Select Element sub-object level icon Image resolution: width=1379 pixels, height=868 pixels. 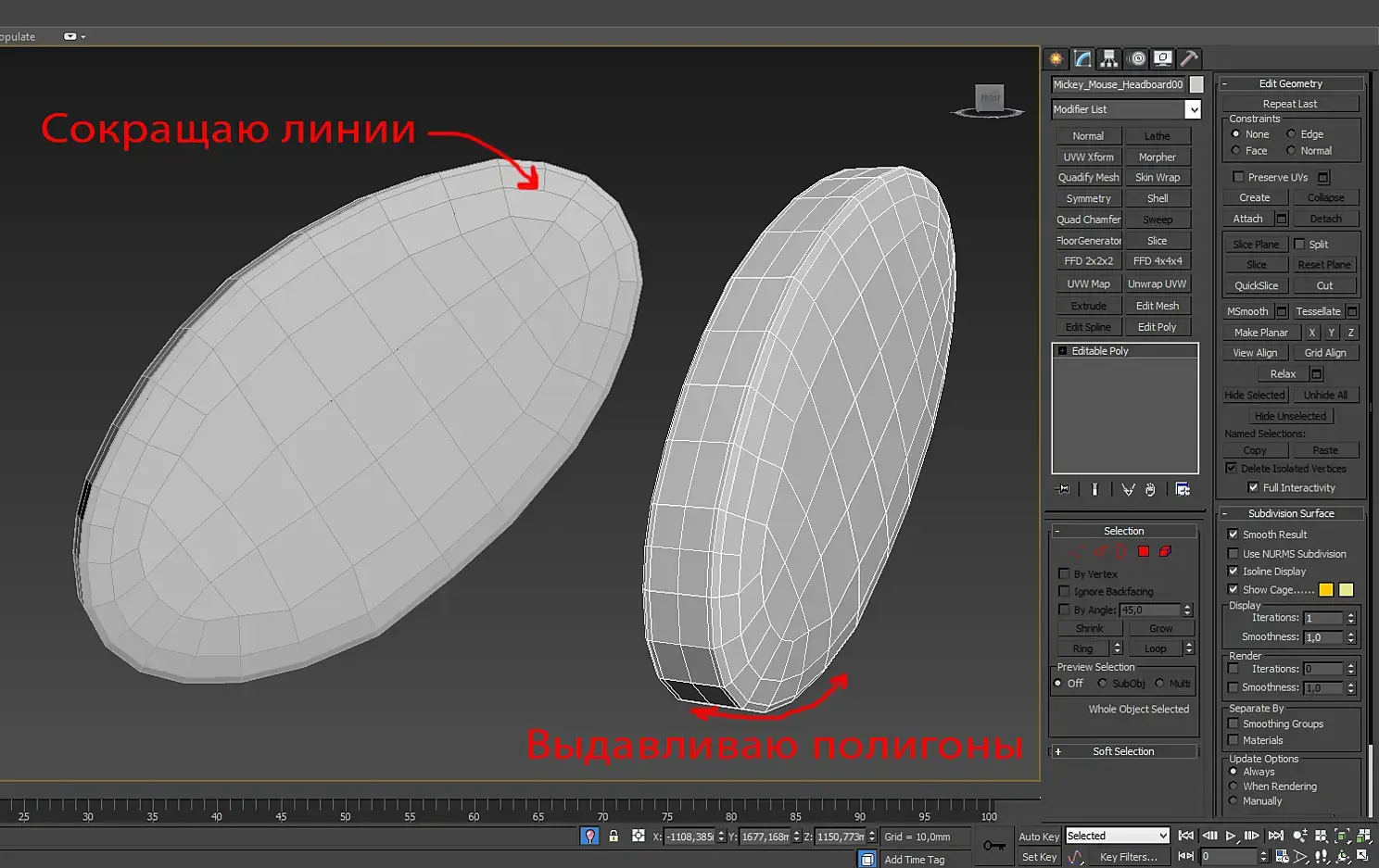1165,552
